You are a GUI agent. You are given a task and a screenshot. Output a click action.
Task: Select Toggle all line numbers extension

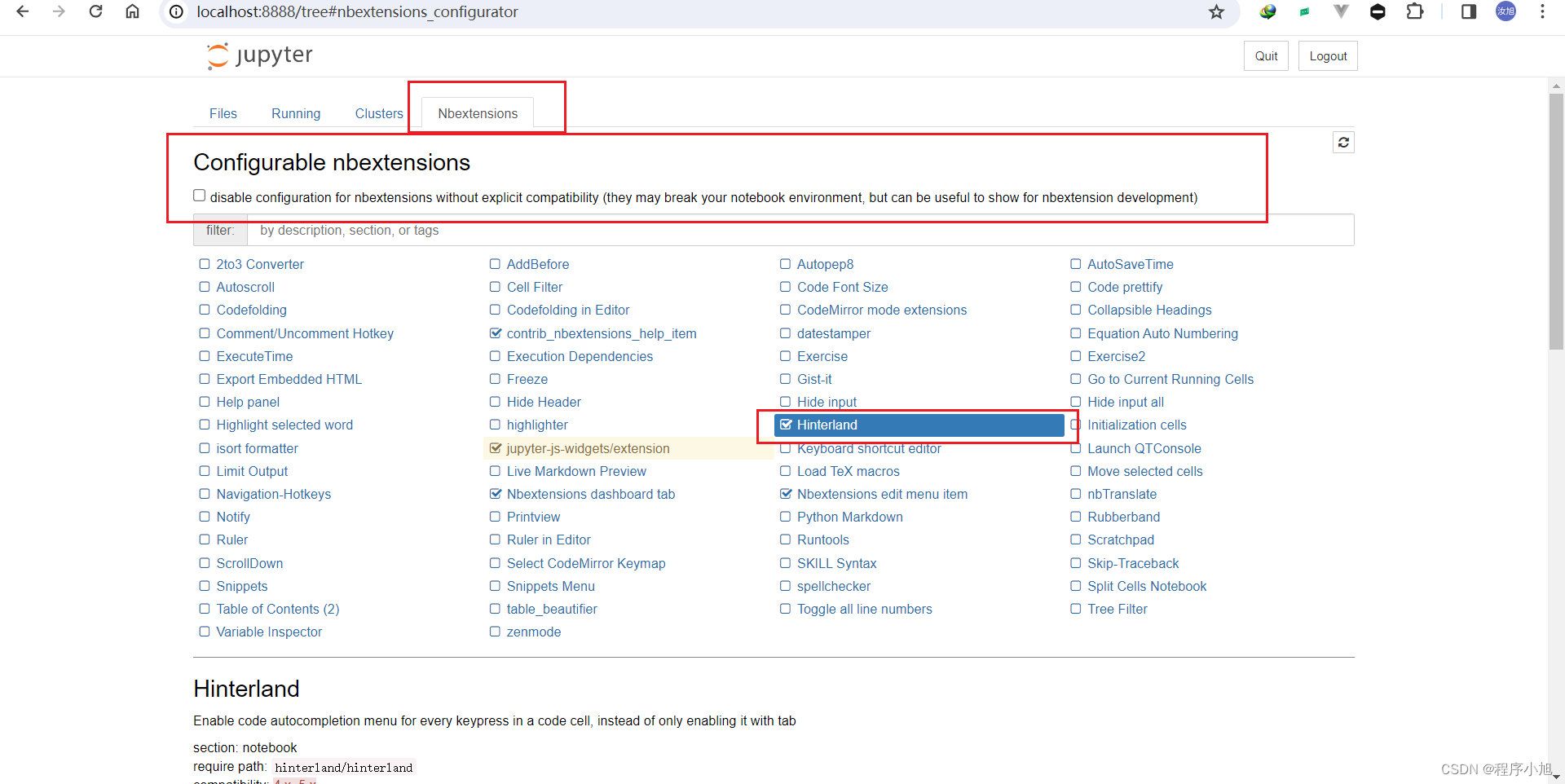864,609
